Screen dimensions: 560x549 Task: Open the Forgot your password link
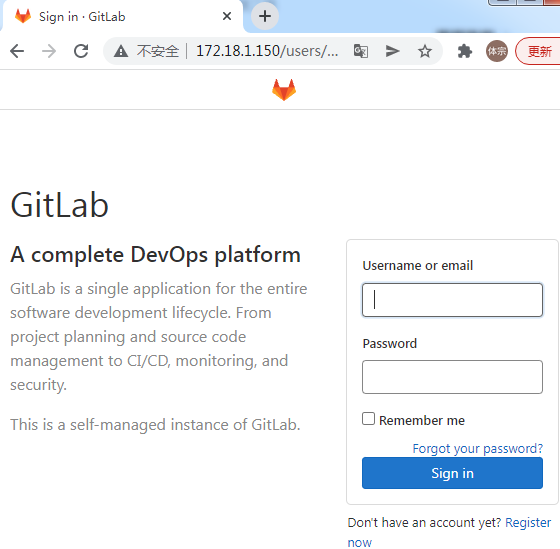coord(478,448)
